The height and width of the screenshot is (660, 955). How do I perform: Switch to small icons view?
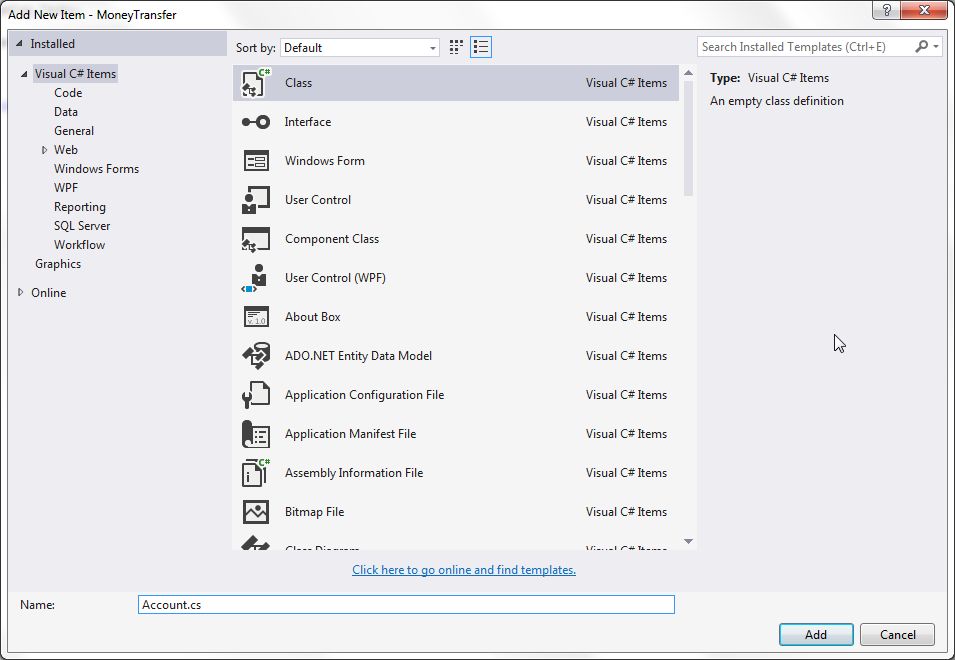456,47
